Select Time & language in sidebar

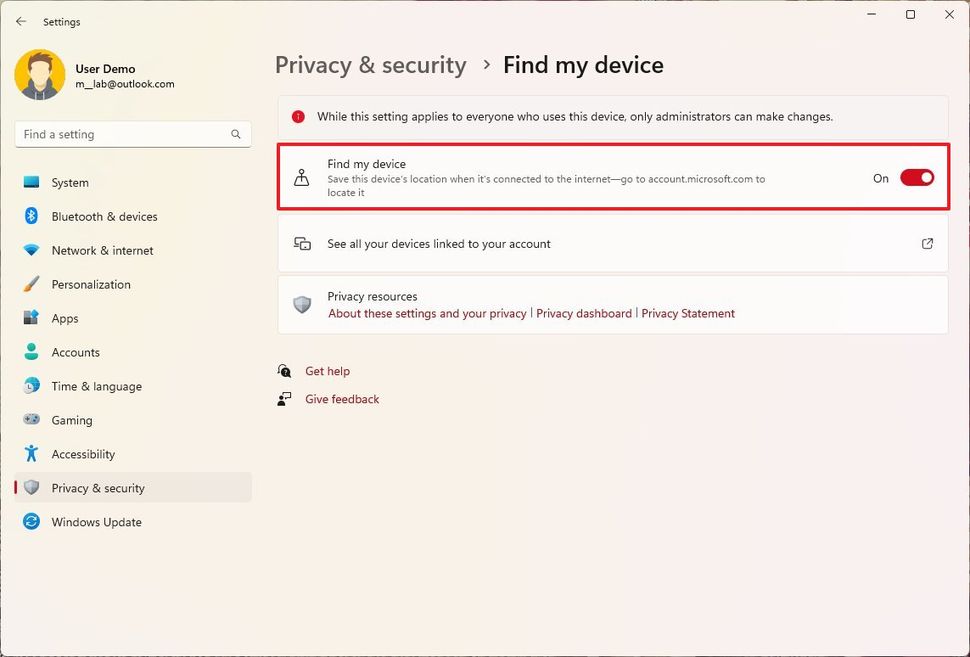[x=96, y=387]
